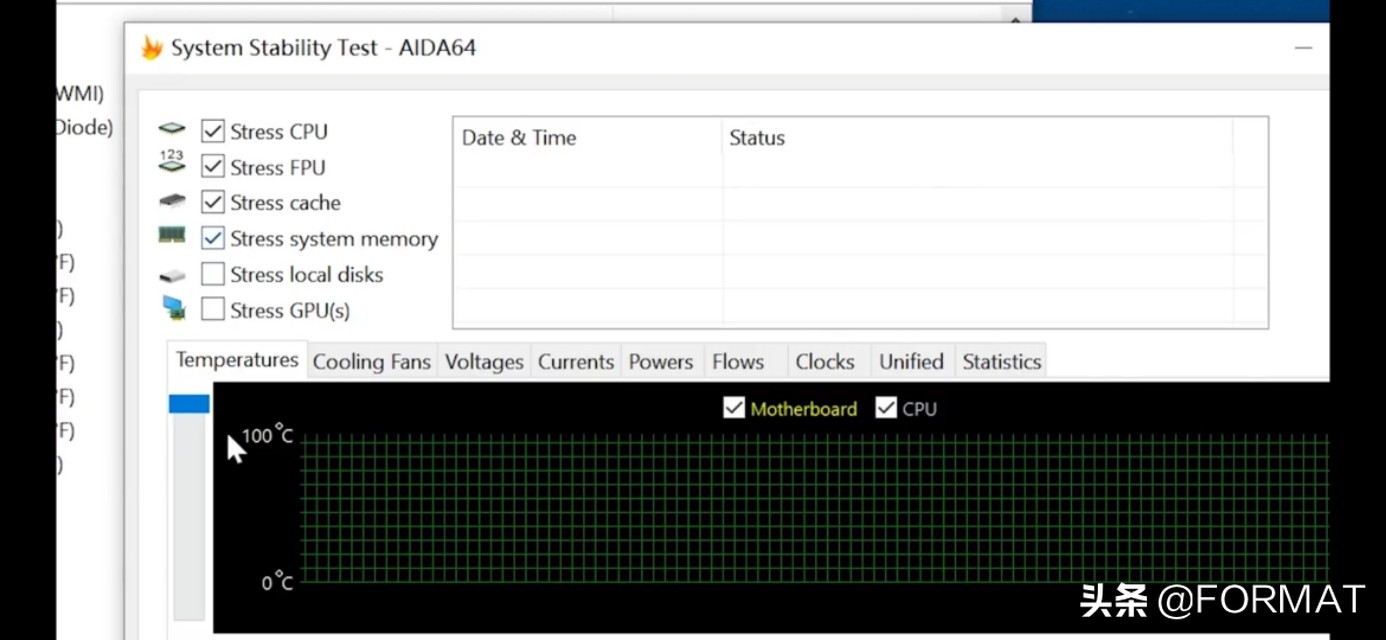Click the monitor icon beside Stress GPU(s)
Screen dimensions: 1386x640
174,308
